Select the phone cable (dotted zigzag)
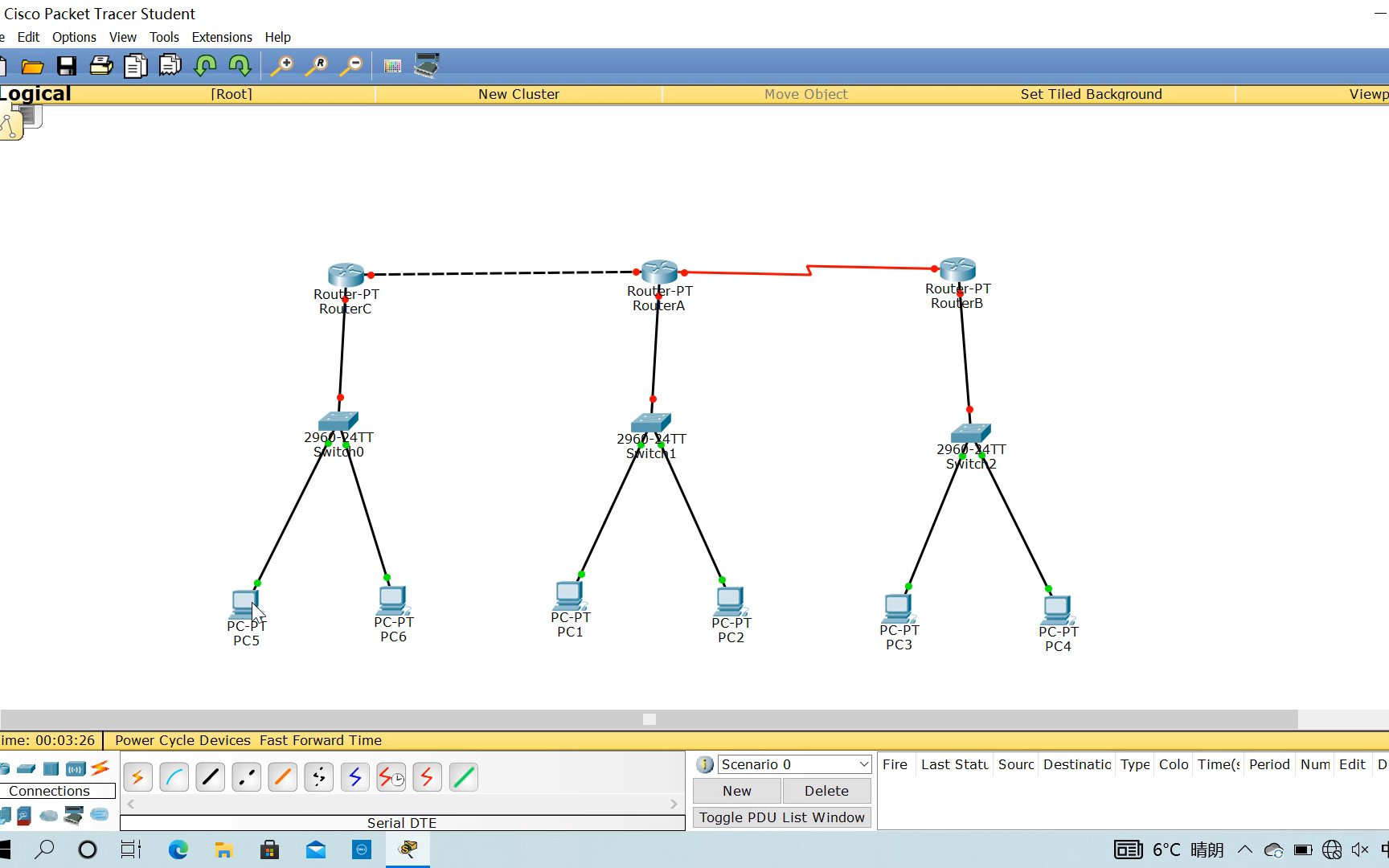The image size is (1389, 868). [319, 777]
